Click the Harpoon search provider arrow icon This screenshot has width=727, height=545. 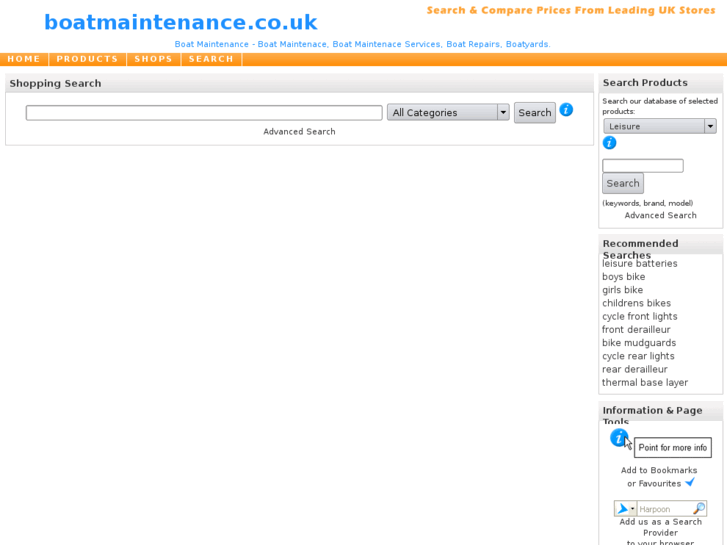(x=622, y=509)
